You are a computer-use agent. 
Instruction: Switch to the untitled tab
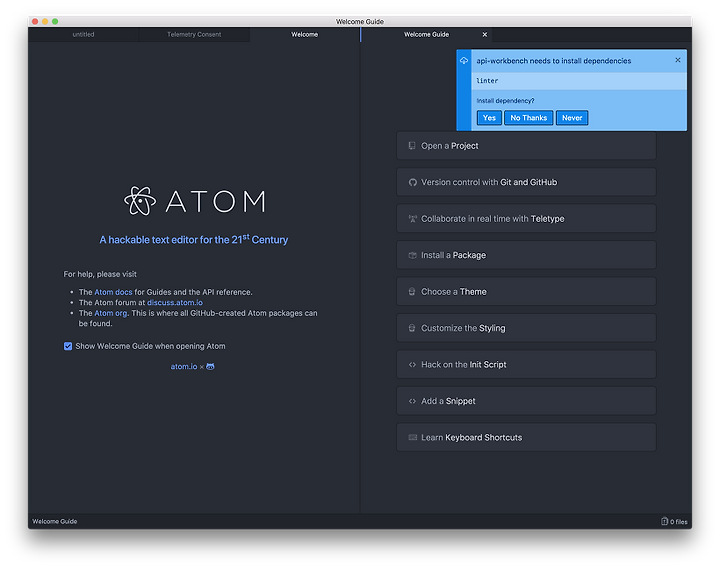click(83, 34)
